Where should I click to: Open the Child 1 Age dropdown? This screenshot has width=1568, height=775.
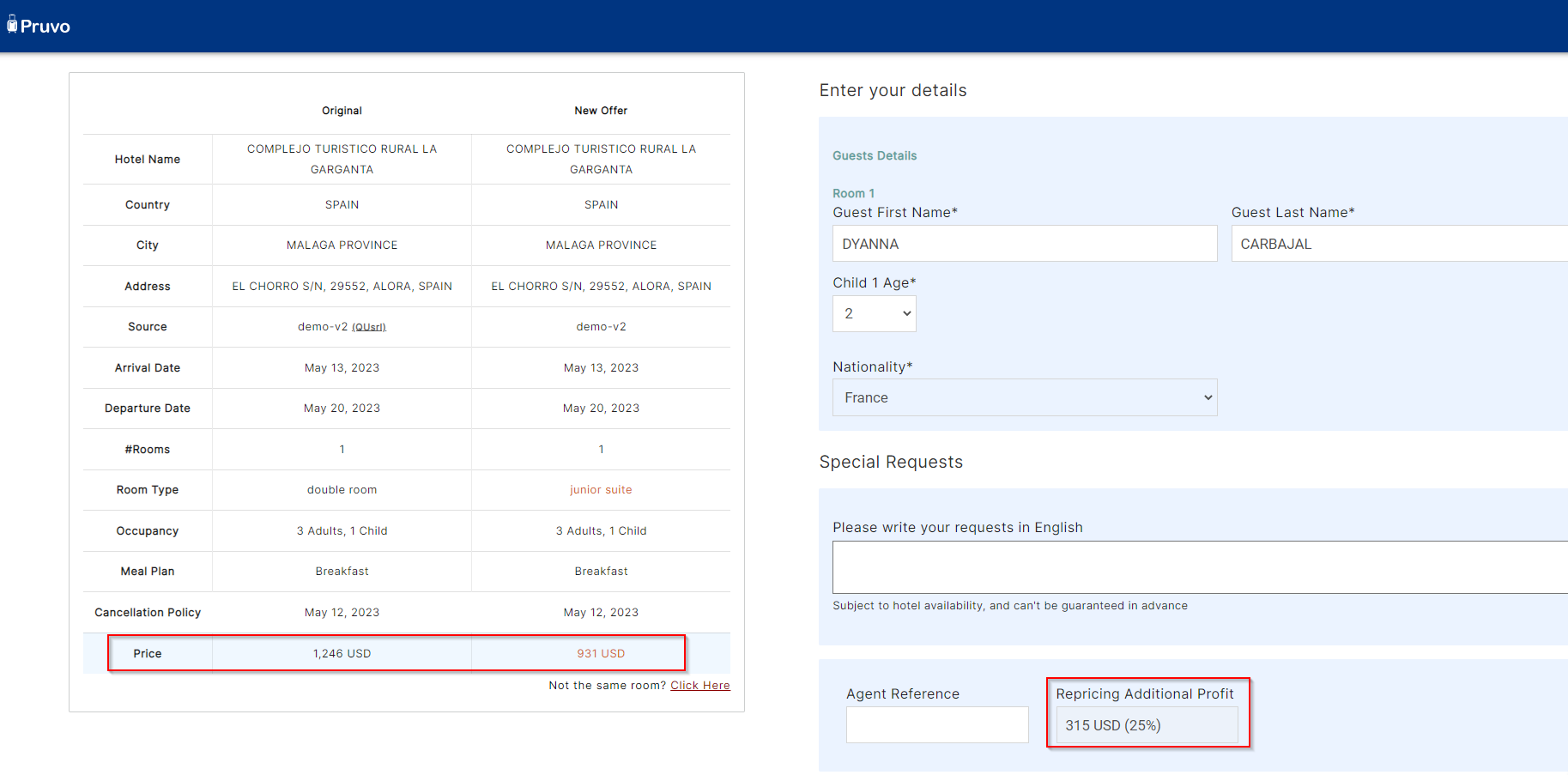point(875,314)
